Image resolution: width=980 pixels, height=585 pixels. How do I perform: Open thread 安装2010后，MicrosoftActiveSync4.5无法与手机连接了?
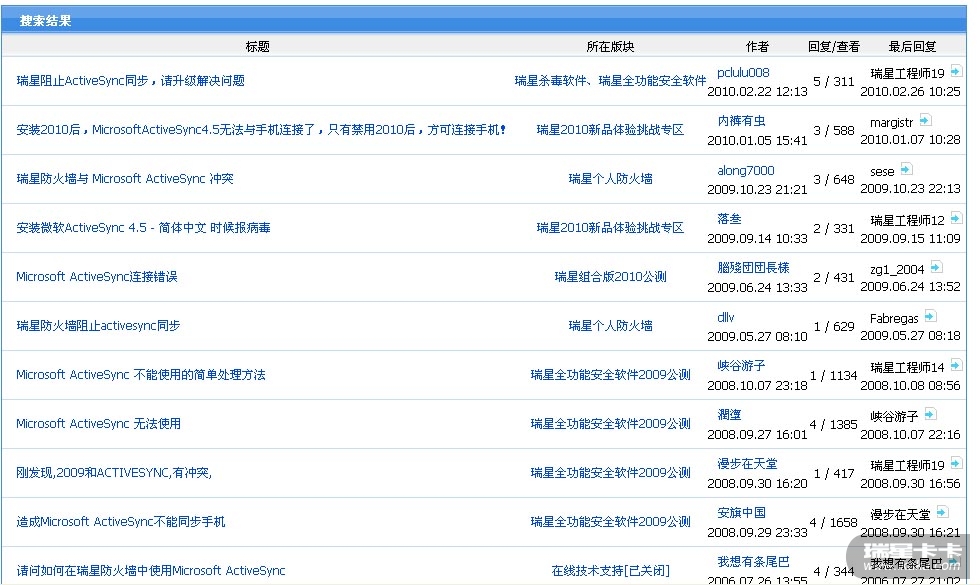pos(261,129)
